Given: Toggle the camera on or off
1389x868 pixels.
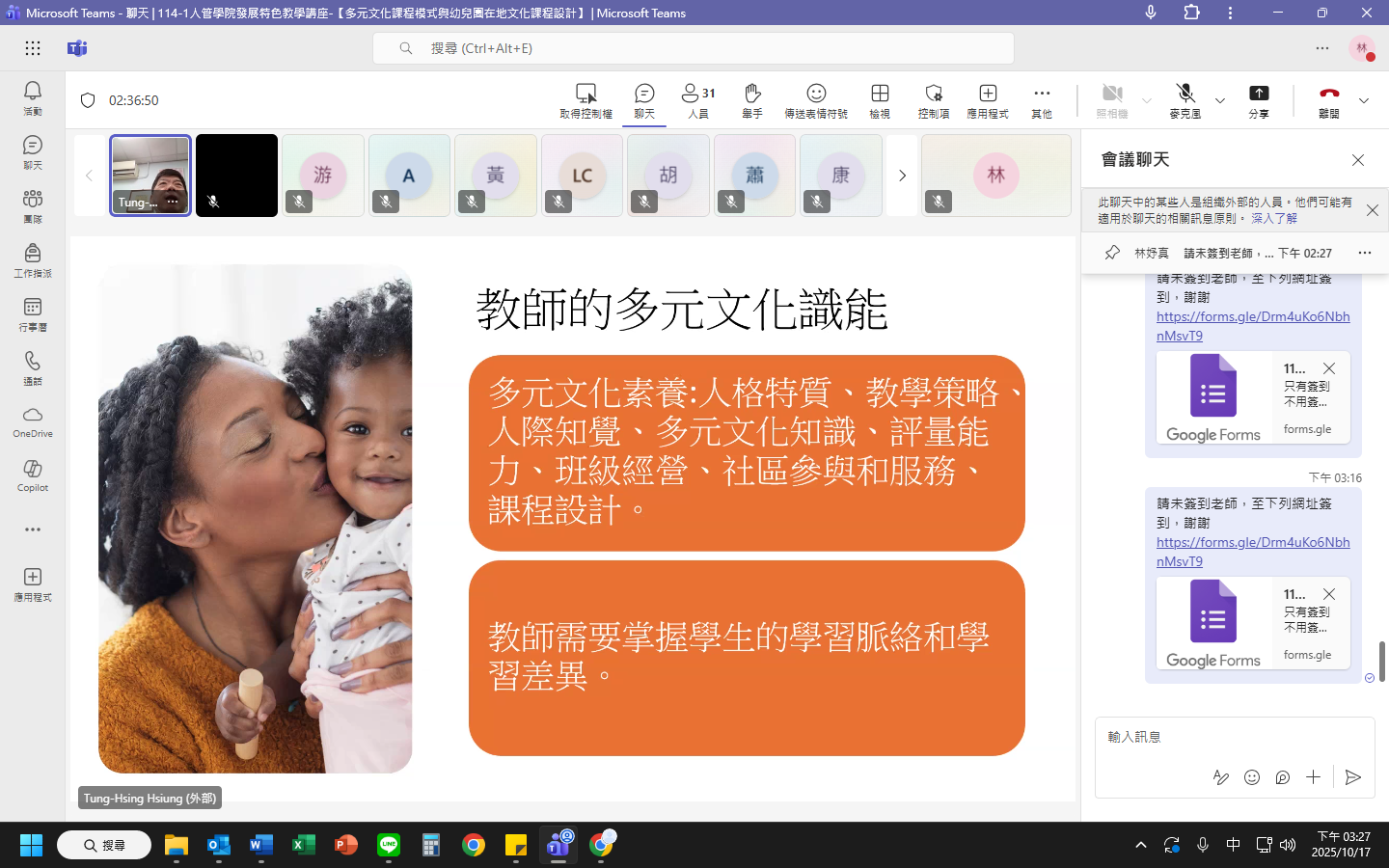Looking at the screenshot, I should click(1112, 99).
